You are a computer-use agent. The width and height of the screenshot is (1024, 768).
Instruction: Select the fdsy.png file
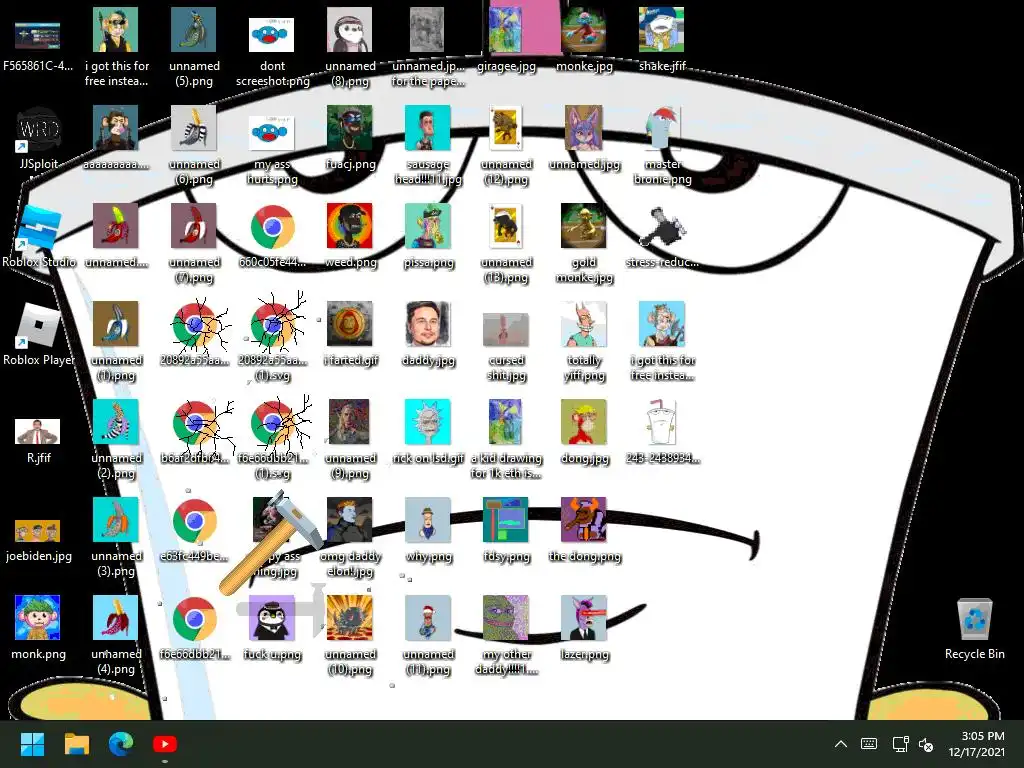pos(506,530)
